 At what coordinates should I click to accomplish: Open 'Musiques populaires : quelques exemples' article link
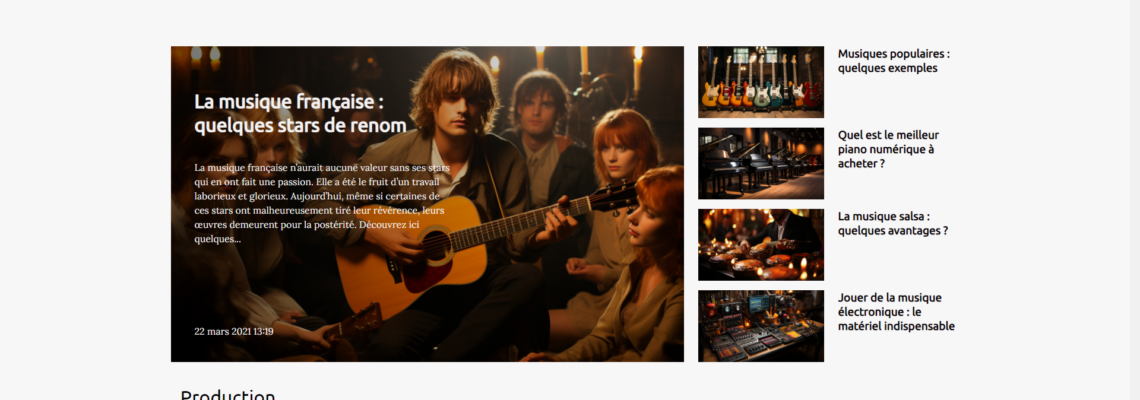pos(894,61)
